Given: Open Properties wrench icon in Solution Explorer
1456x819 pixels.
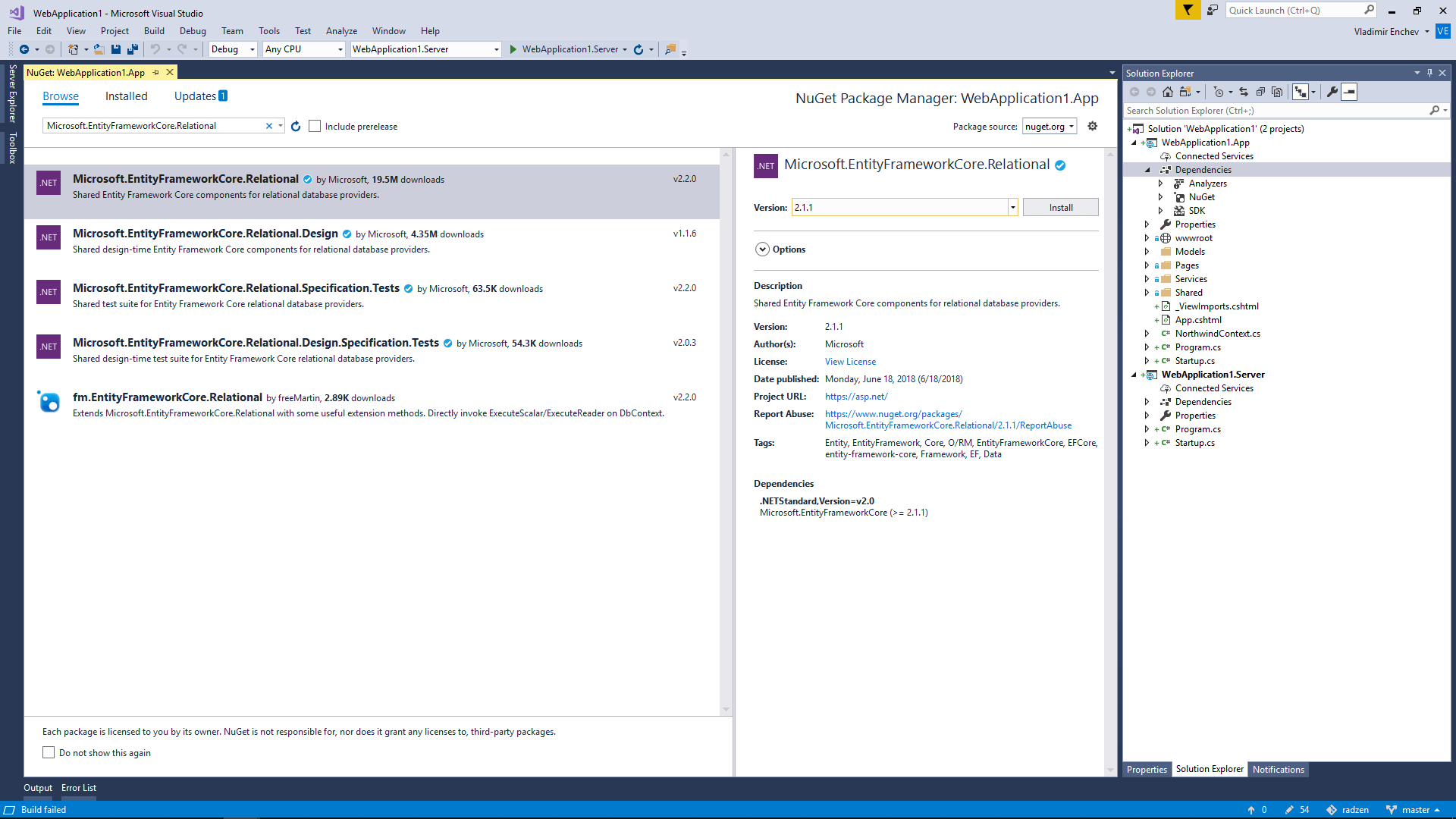Looking at the screenshot, I should (x=1332, y=92).
